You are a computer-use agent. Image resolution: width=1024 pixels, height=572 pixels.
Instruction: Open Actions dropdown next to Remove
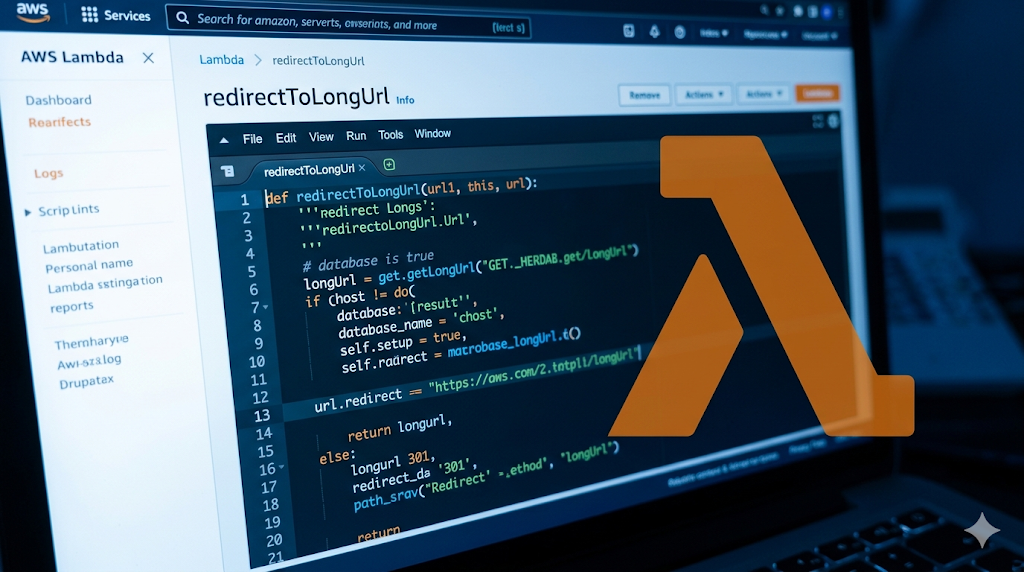click(x=703, y=95)
